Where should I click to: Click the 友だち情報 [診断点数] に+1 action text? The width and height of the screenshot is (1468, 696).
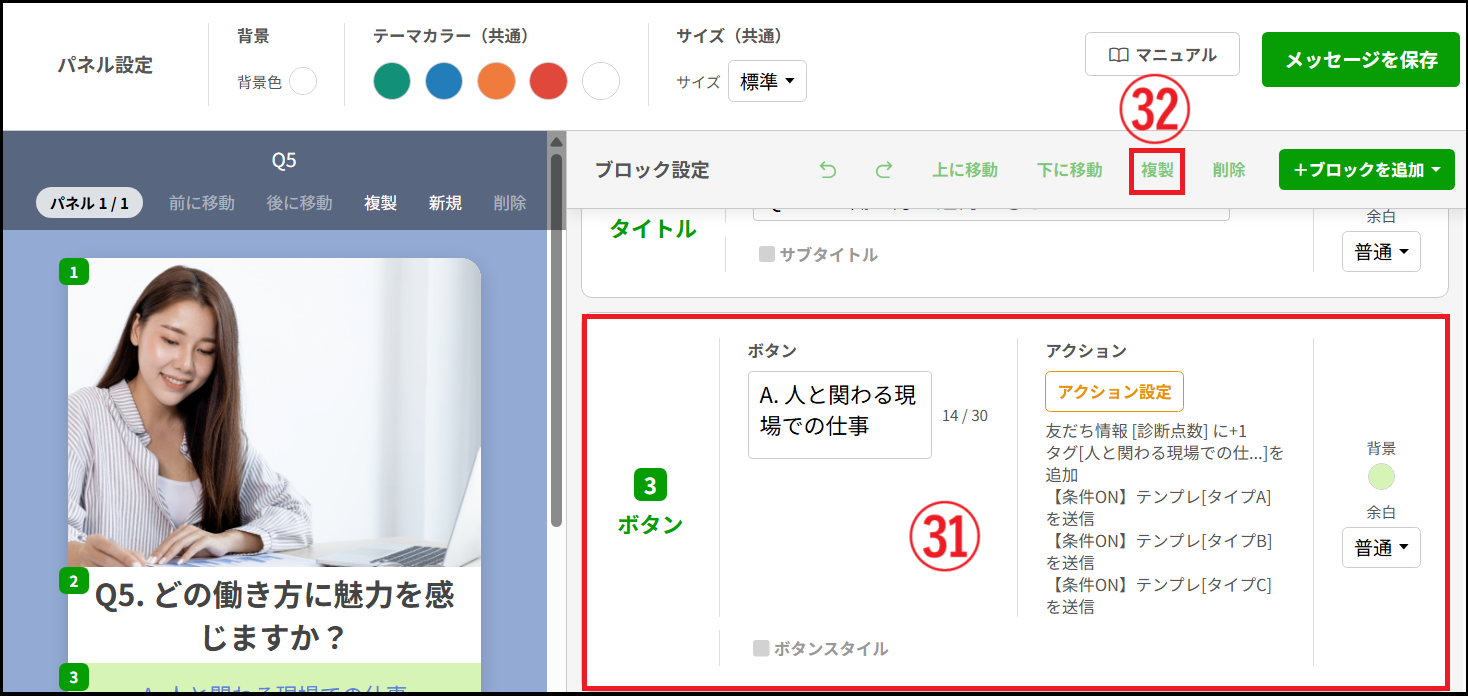point(1146,431)
